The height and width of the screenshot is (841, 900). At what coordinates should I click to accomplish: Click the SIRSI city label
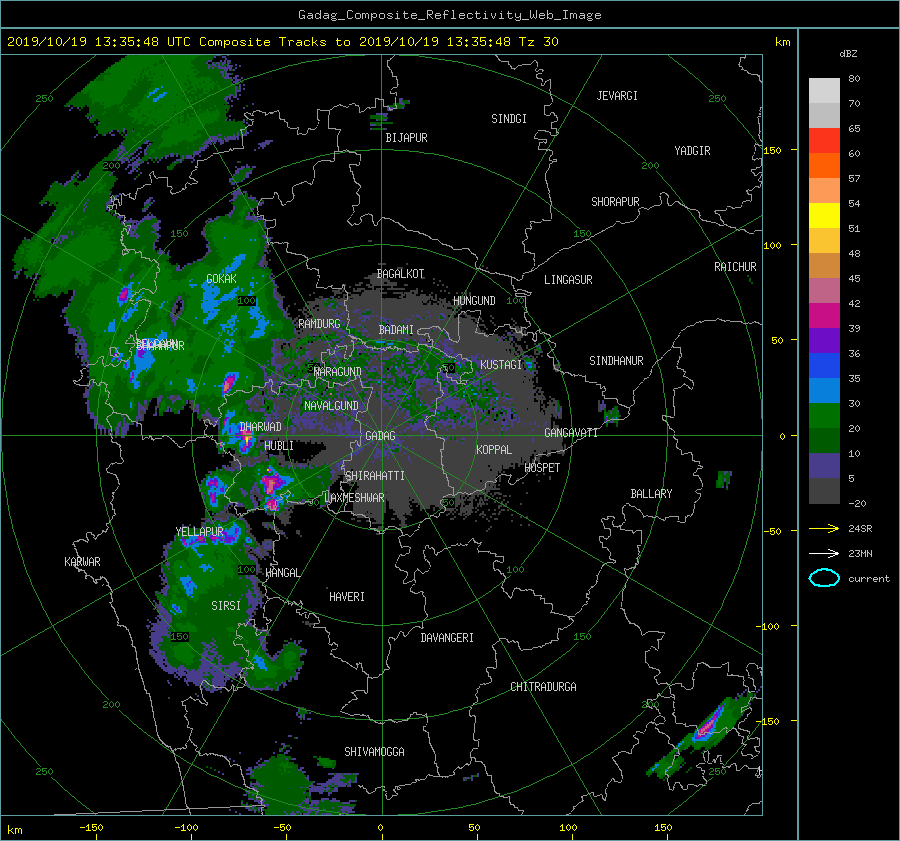(x=226, y=606)
